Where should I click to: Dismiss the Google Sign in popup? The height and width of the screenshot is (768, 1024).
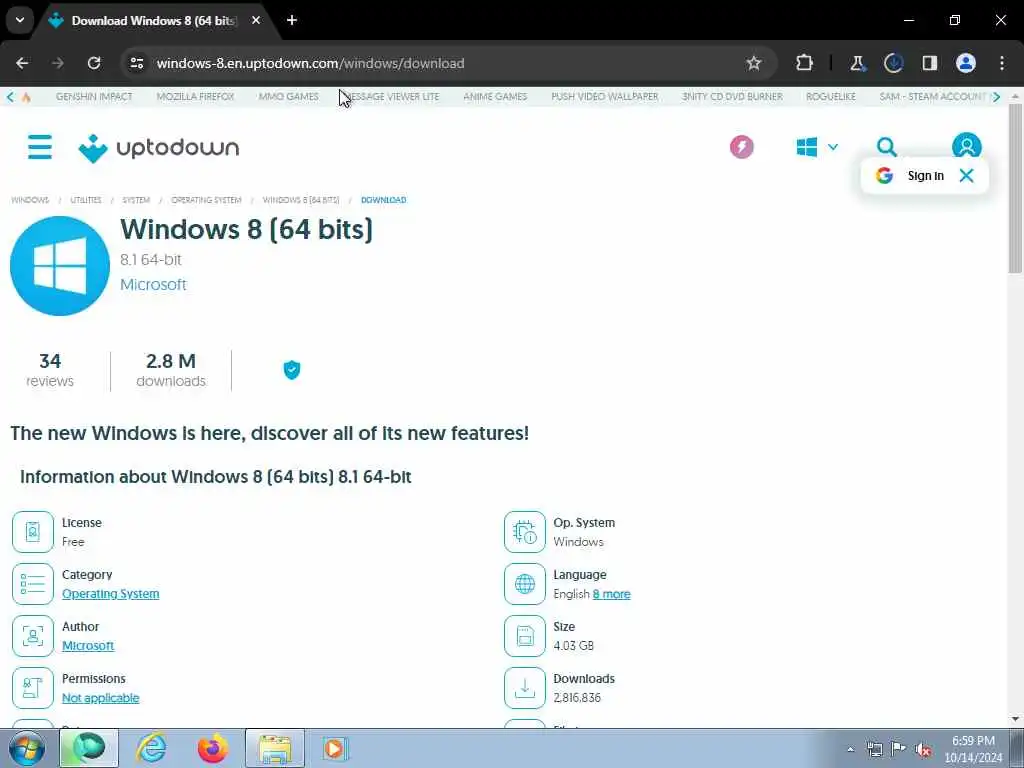point(967,175)
